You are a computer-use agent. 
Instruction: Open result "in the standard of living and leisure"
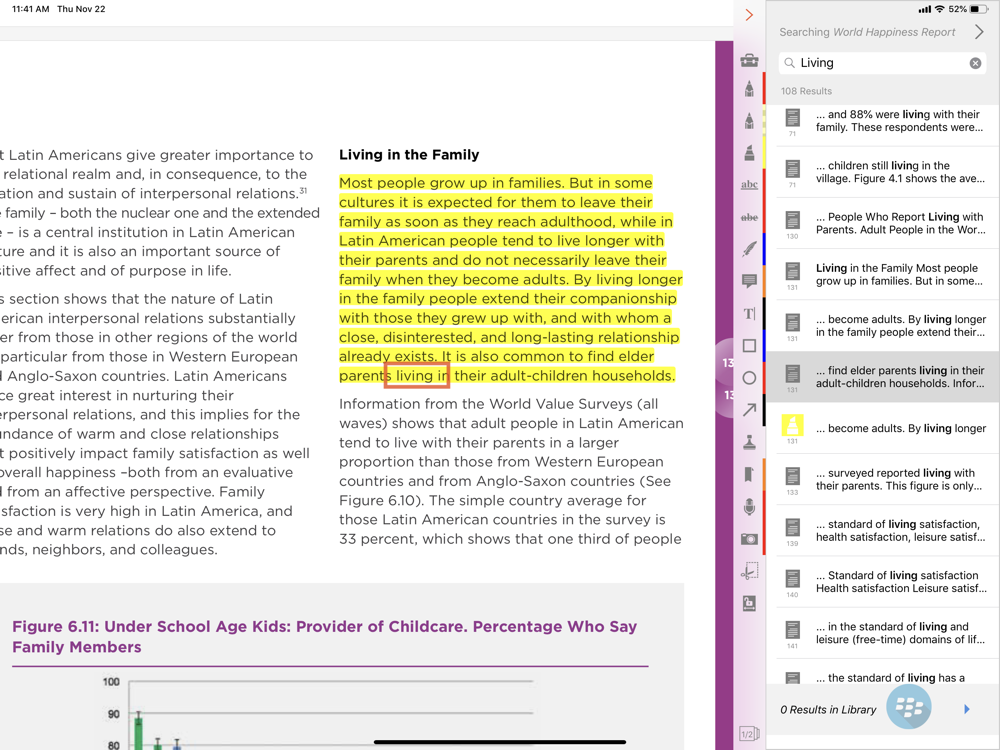[883, 633]
